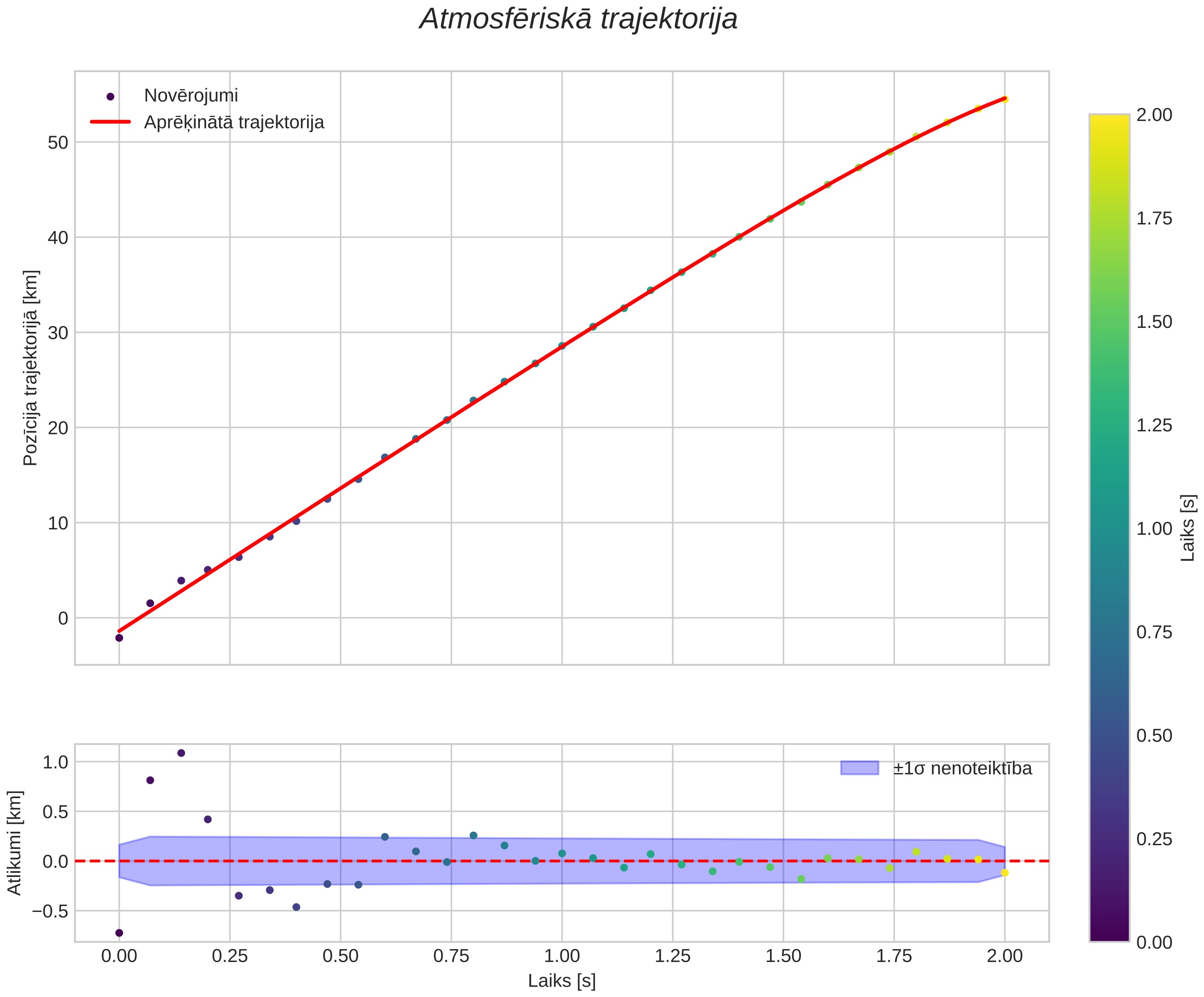Click the top plot y-axis tick label 50
Image resolution: width=1204 pixels, height=997 pixels.
point(57,142)
